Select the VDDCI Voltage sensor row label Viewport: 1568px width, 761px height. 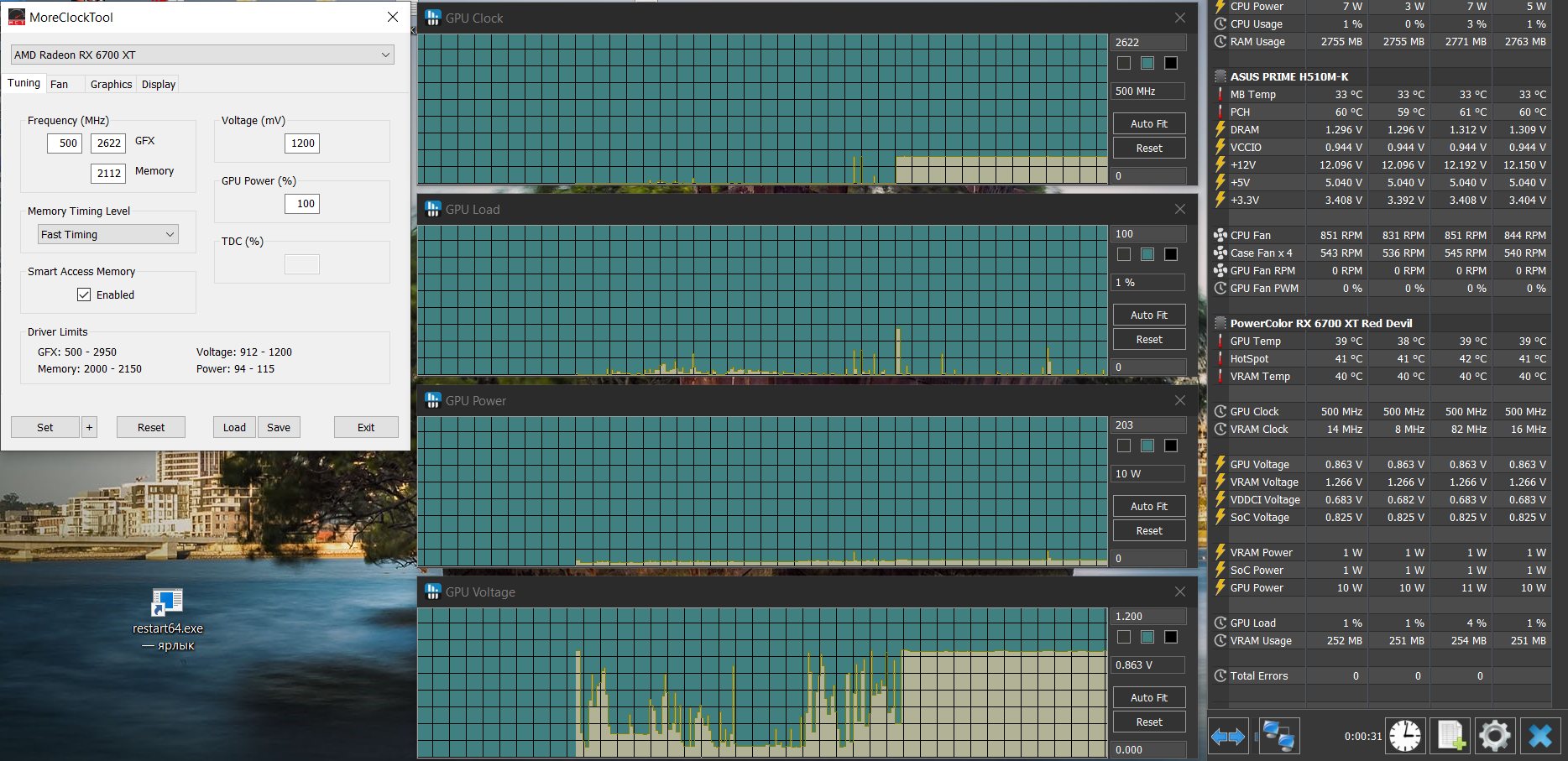coord(1265,499)
